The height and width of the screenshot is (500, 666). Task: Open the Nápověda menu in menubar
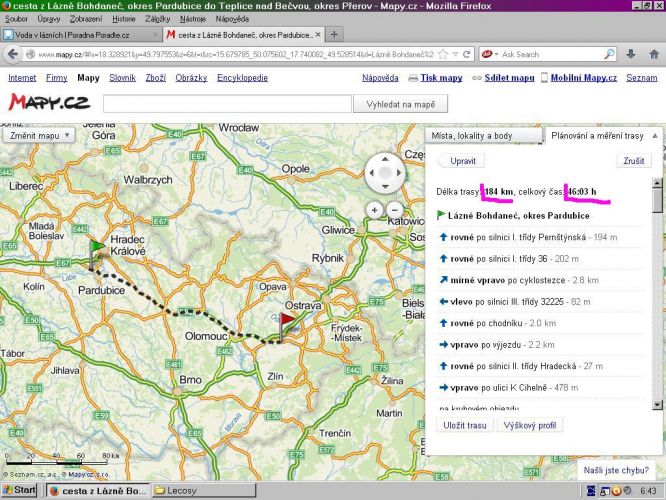click(x=232, y=19)
